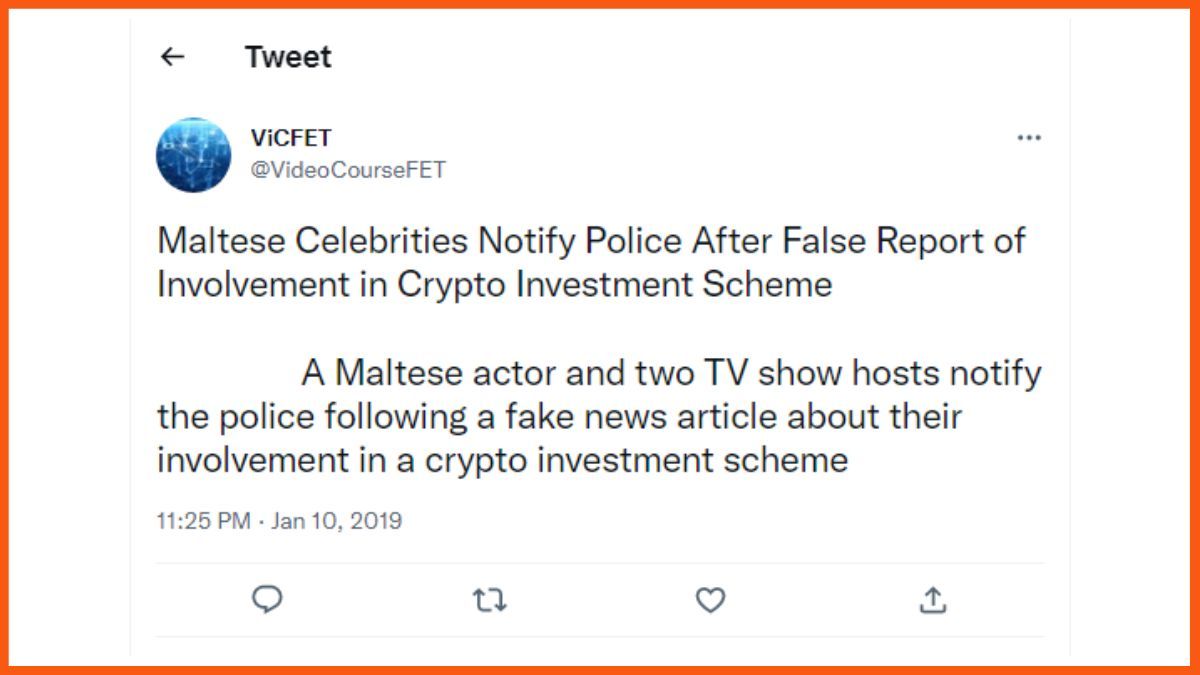Image resolution: width=1200 pixels, height=675 pixels.
Task: Click the 'Involvement in Crypto Investment Scheme' line
Action: pos(495,284)
